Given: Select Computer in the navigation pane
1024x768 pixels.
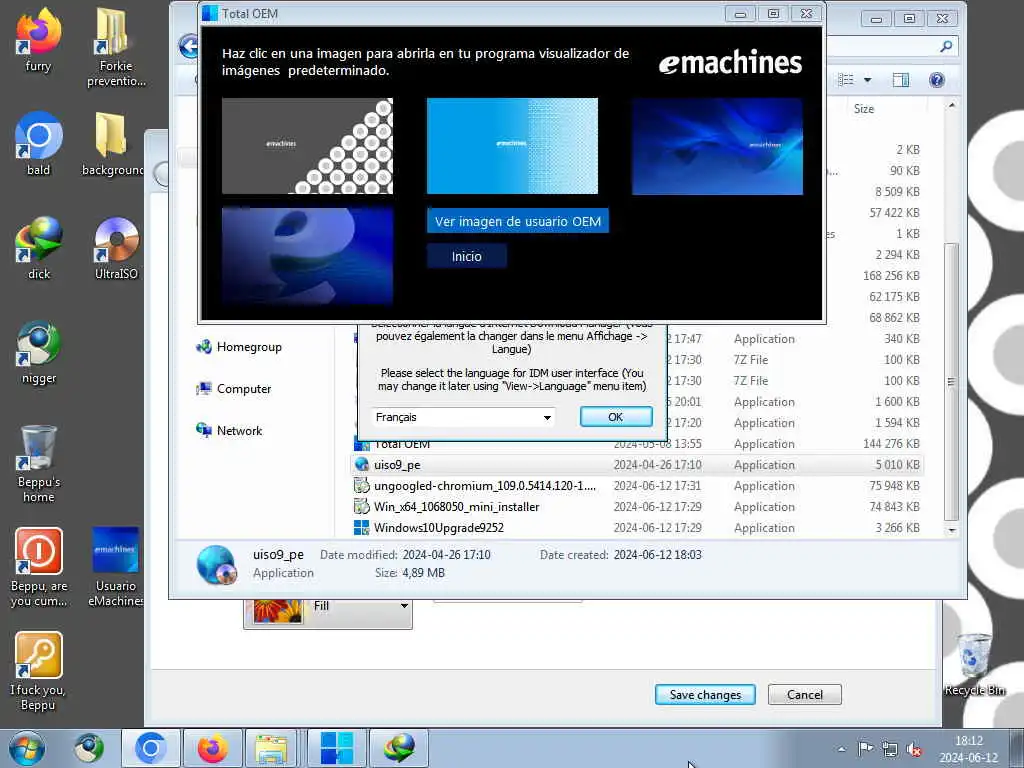Looking at the screenshot, I should click(x=234, y=389).
